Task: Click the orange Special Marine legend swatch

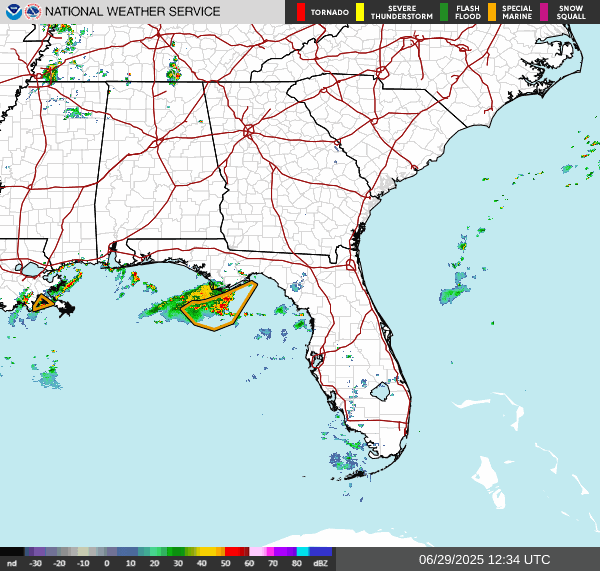Action: tap(492, 12)
